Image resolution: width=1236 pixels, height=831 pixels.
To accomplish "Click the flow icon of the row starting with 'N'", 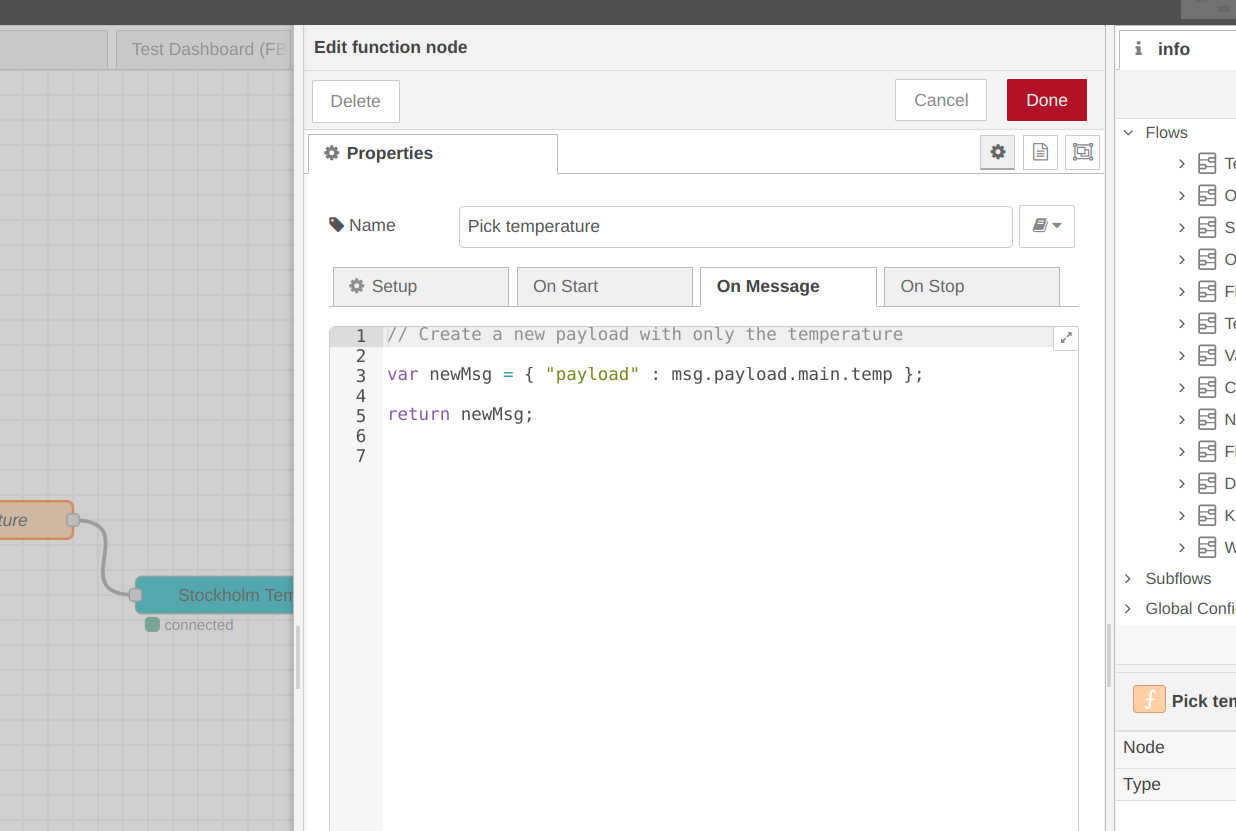I will point(1207,419).
